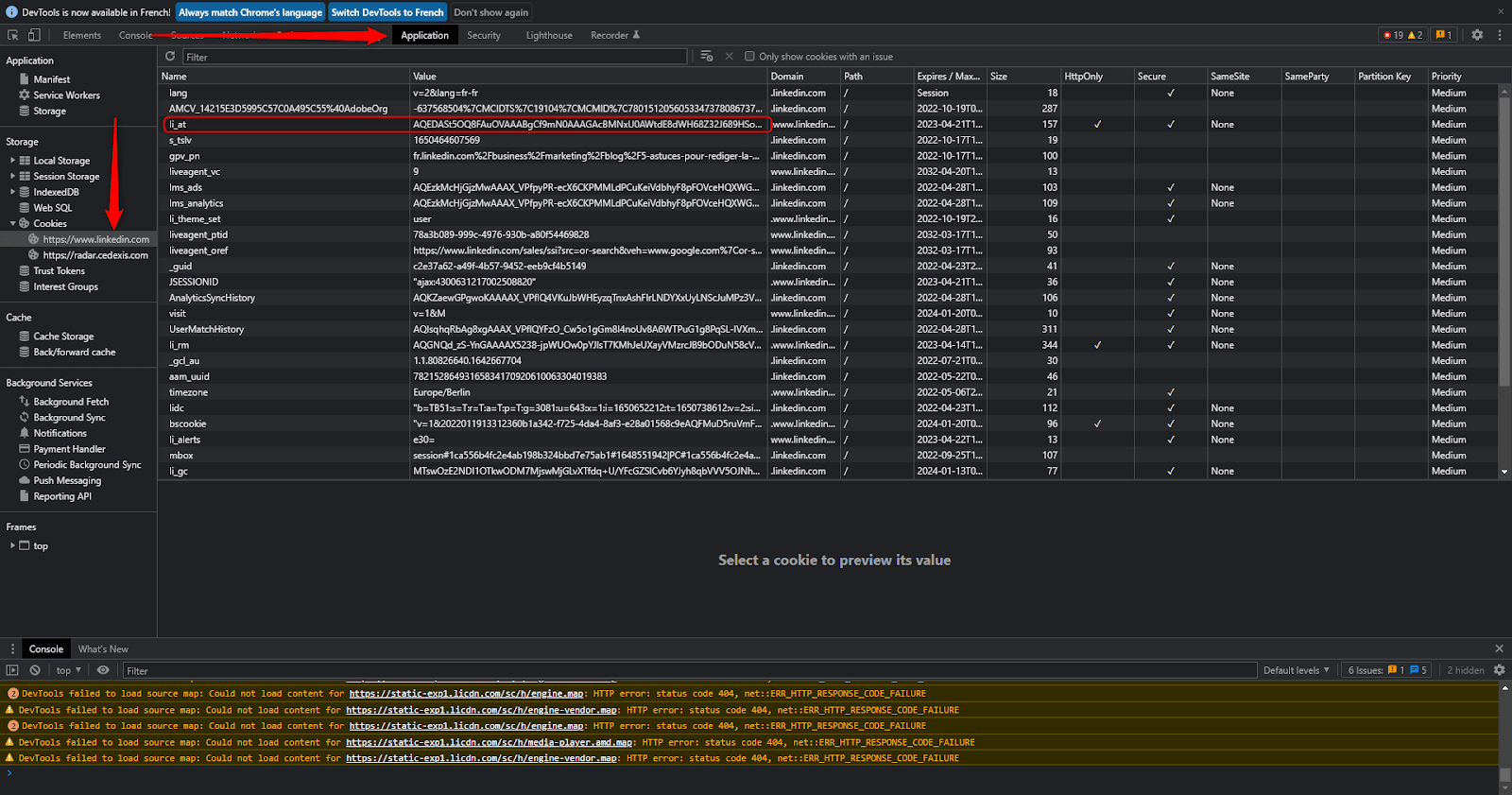Screen dimensions: 1512x795
Task: Select the Console drawer tab
Action: (46, 649)
